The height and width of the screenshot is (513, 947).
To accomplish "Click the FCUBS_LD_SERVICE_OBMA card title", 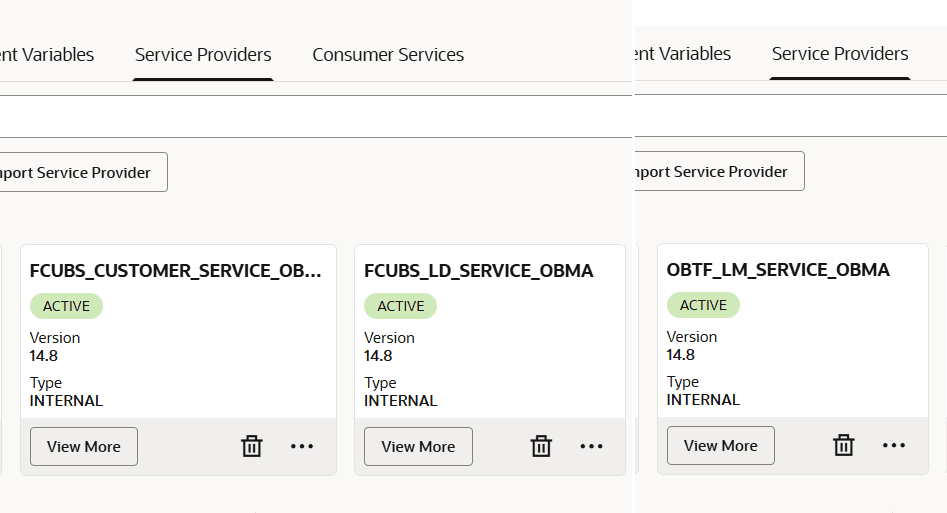I will (479, 271).
